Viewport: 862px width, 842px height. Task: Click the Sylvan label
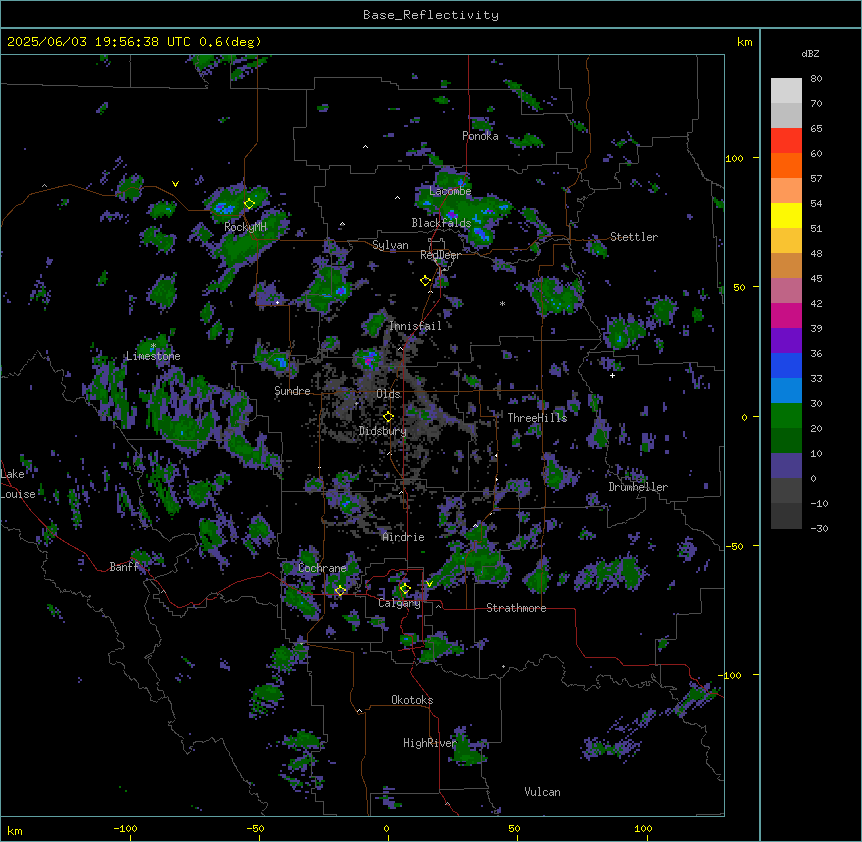[x=390, y=245]
